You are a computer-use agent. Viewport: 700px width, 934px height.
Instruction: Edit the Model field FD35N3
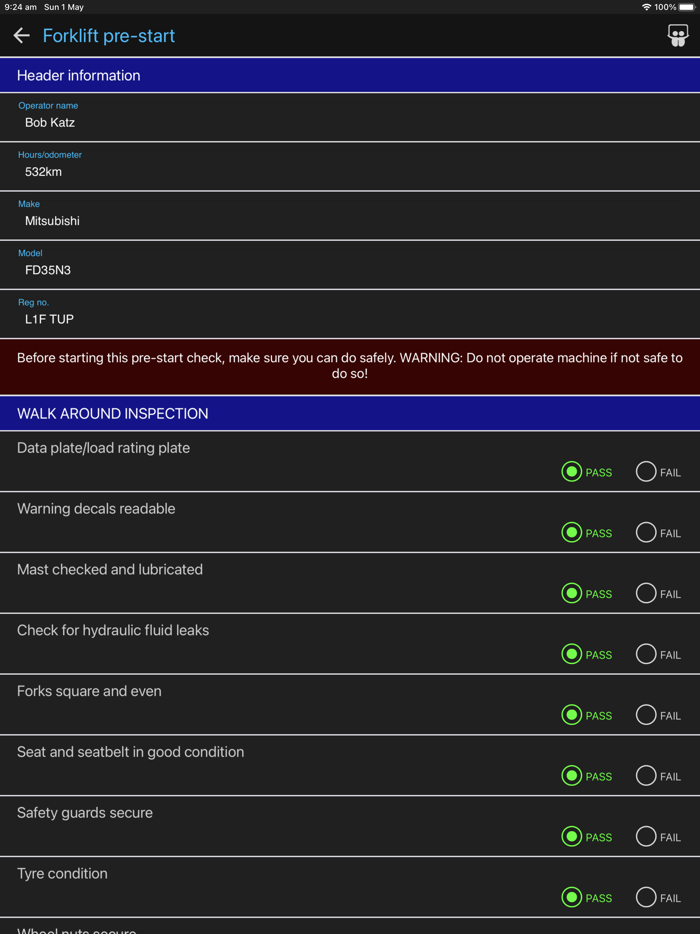(350, 269)
